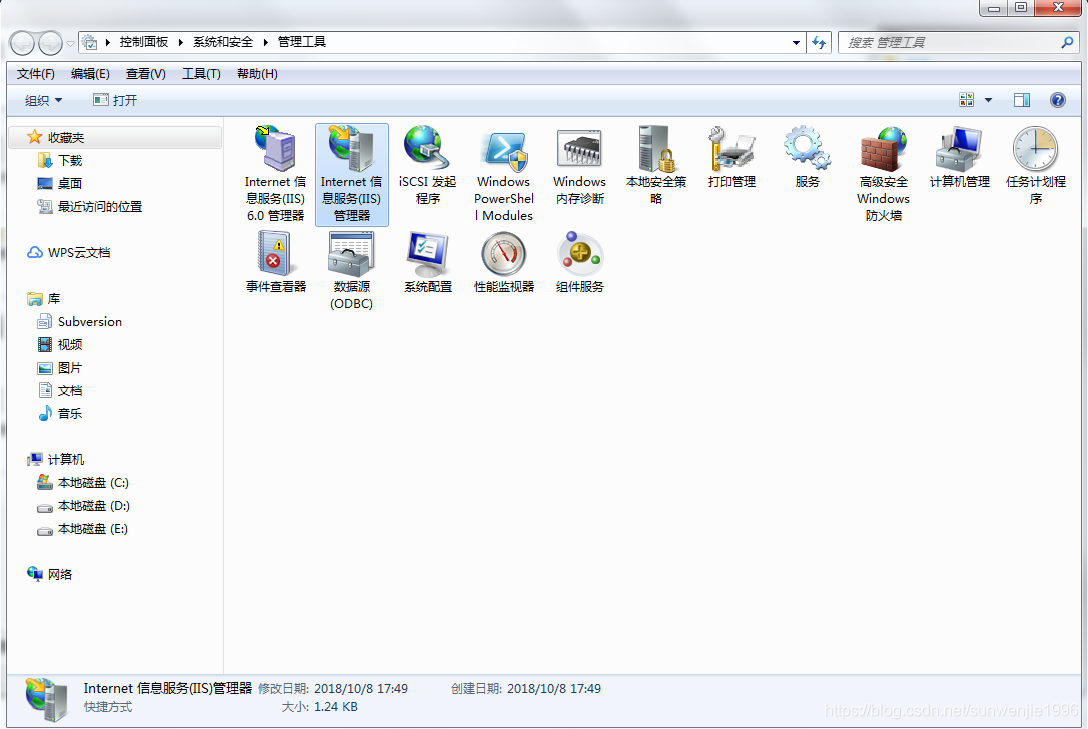Open 高级安全 Windows 防火墙
Screen dimensions: 1088x729
883,173
